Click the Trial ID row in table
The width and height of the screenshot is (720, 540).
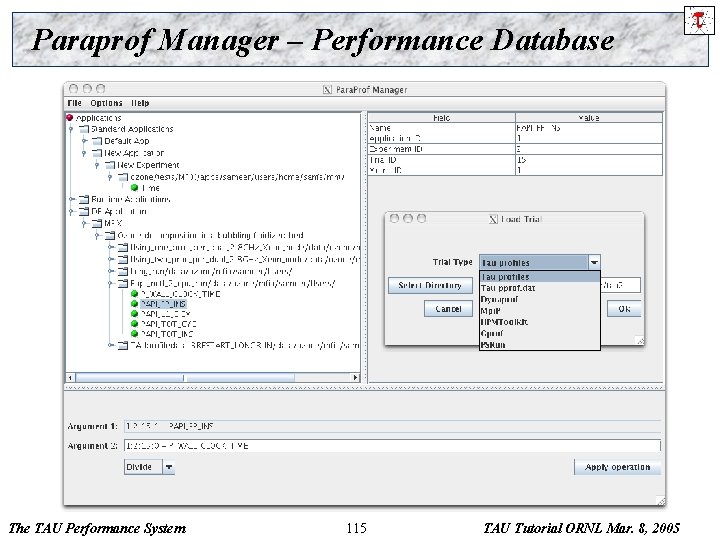click(x=515, y=160)
